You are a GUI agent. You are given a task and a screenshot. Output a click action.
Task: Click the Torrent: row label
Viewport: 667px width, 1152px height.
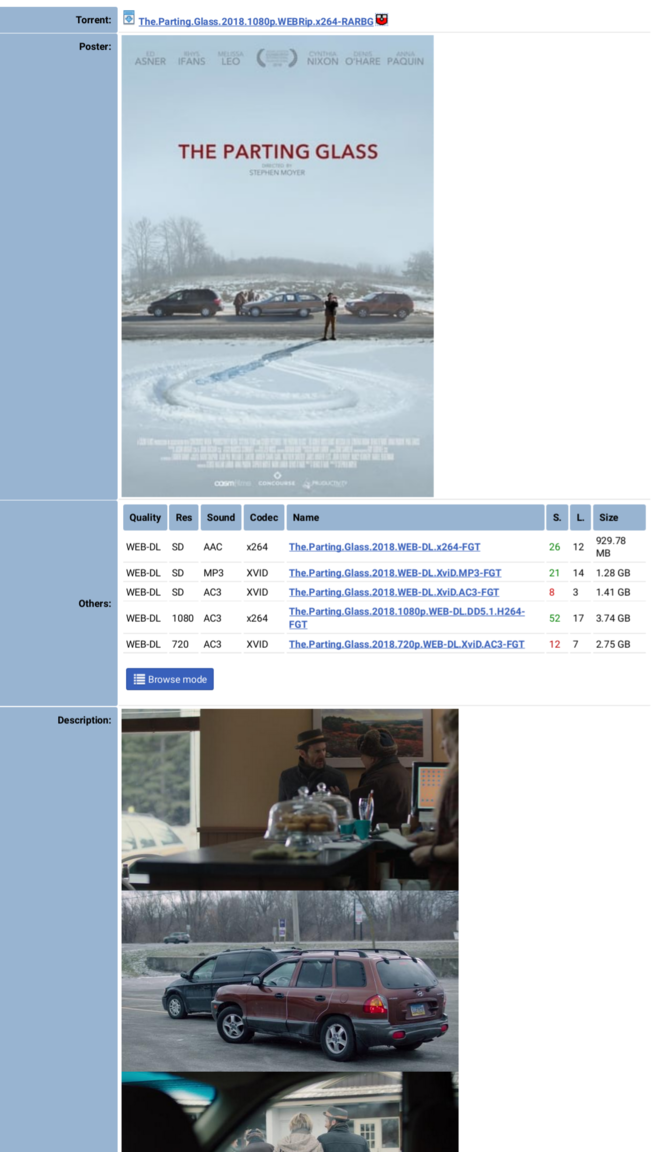point(93,20)
